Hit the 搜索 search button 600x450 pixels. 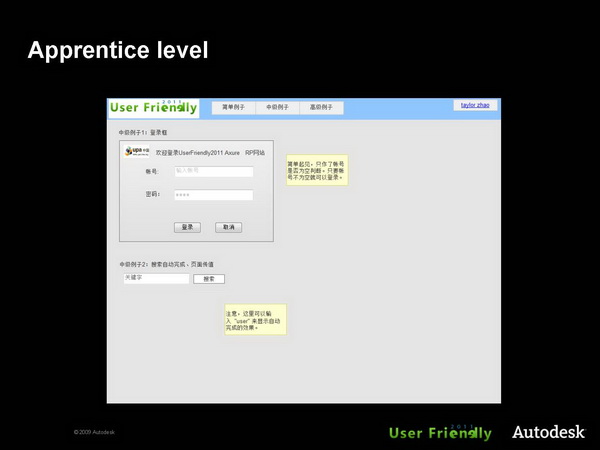209,279
